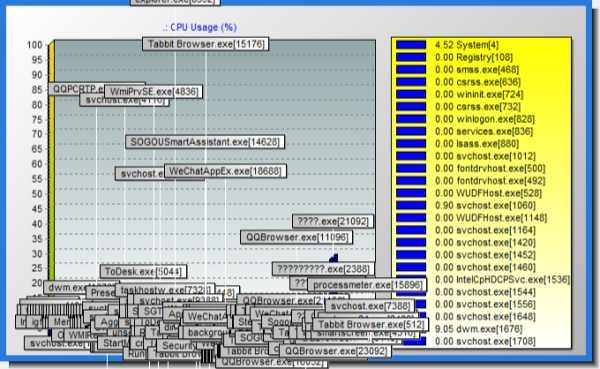Screen dimensions: 600x369
Task: Click legend entry csrss.exe[732]
Action: (478, 106)
